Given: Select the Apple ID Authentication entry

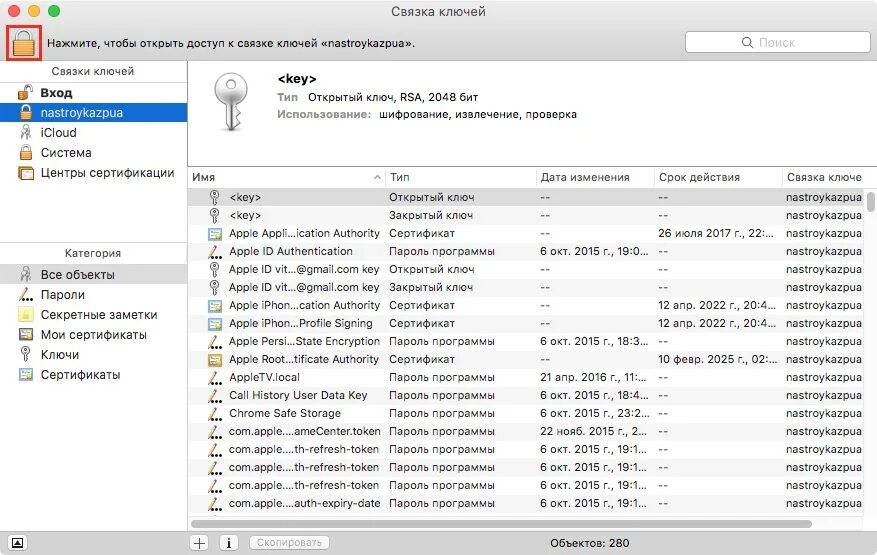Looking at the screenshot, I should (x=527, y=251).
